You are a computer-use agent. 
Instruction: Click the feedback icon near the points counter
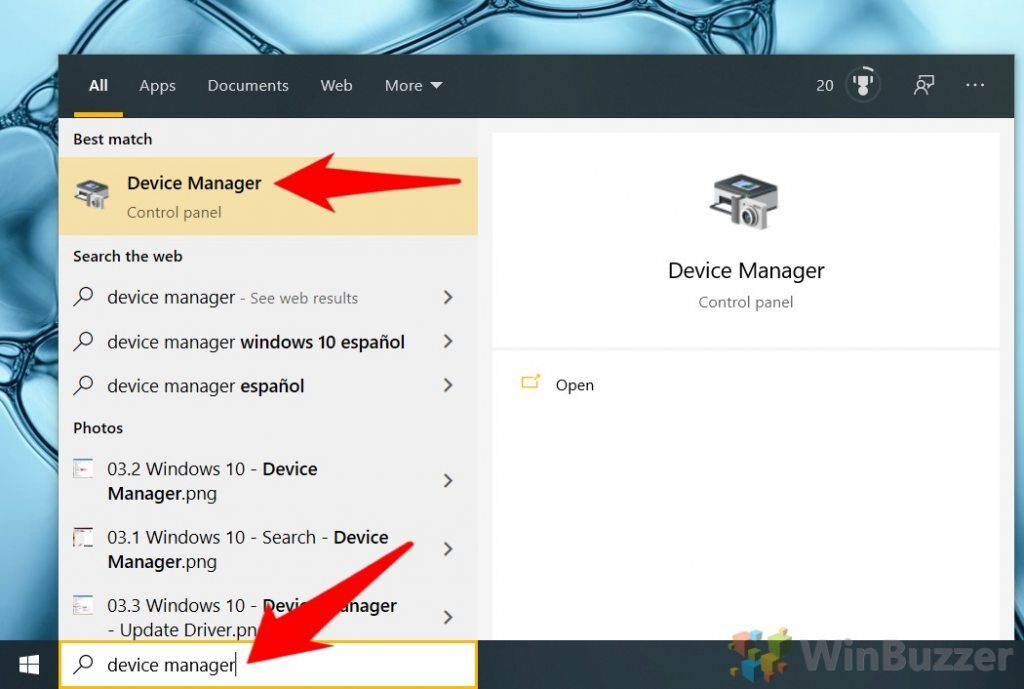click(923, 85)
